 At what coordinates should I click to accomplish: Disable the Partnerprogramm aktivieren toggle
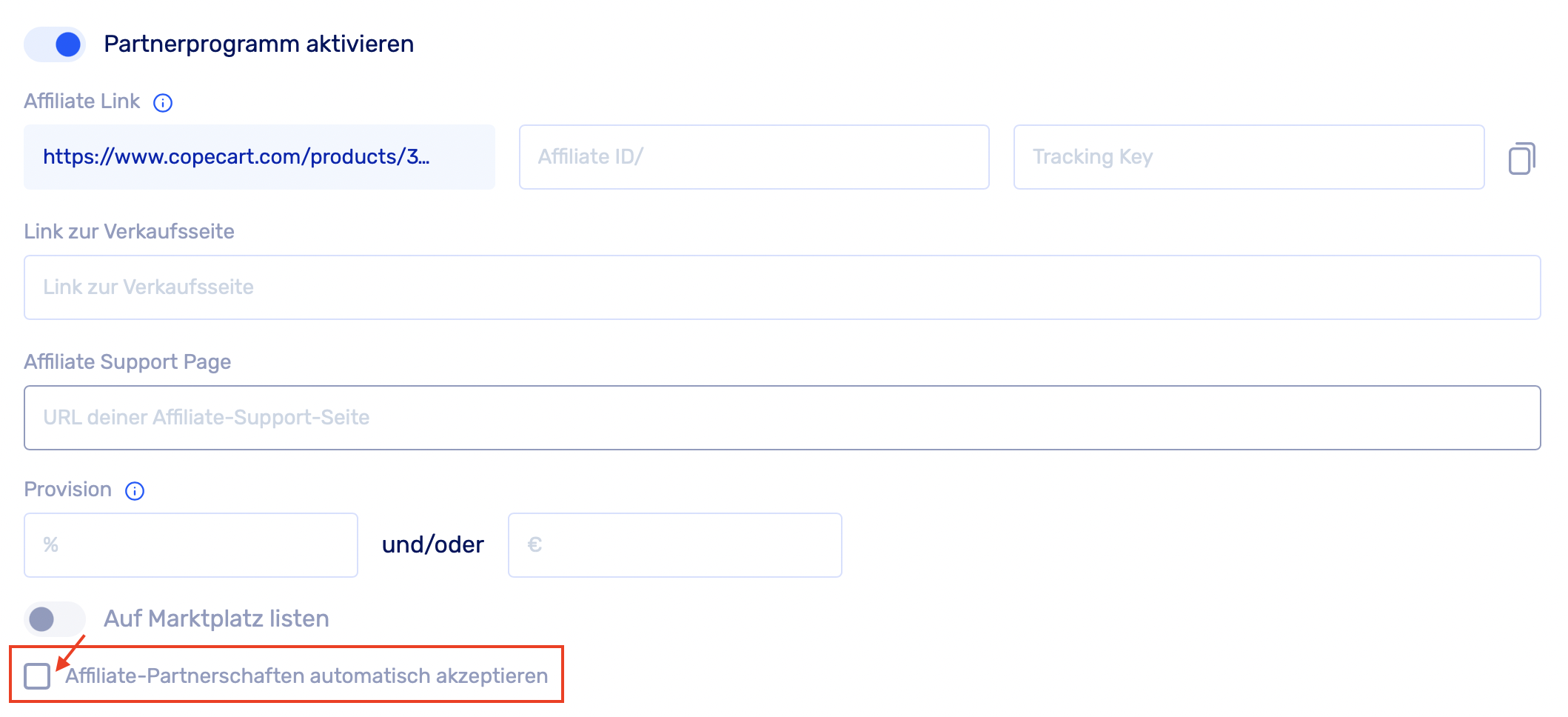(x=56, y=44)
